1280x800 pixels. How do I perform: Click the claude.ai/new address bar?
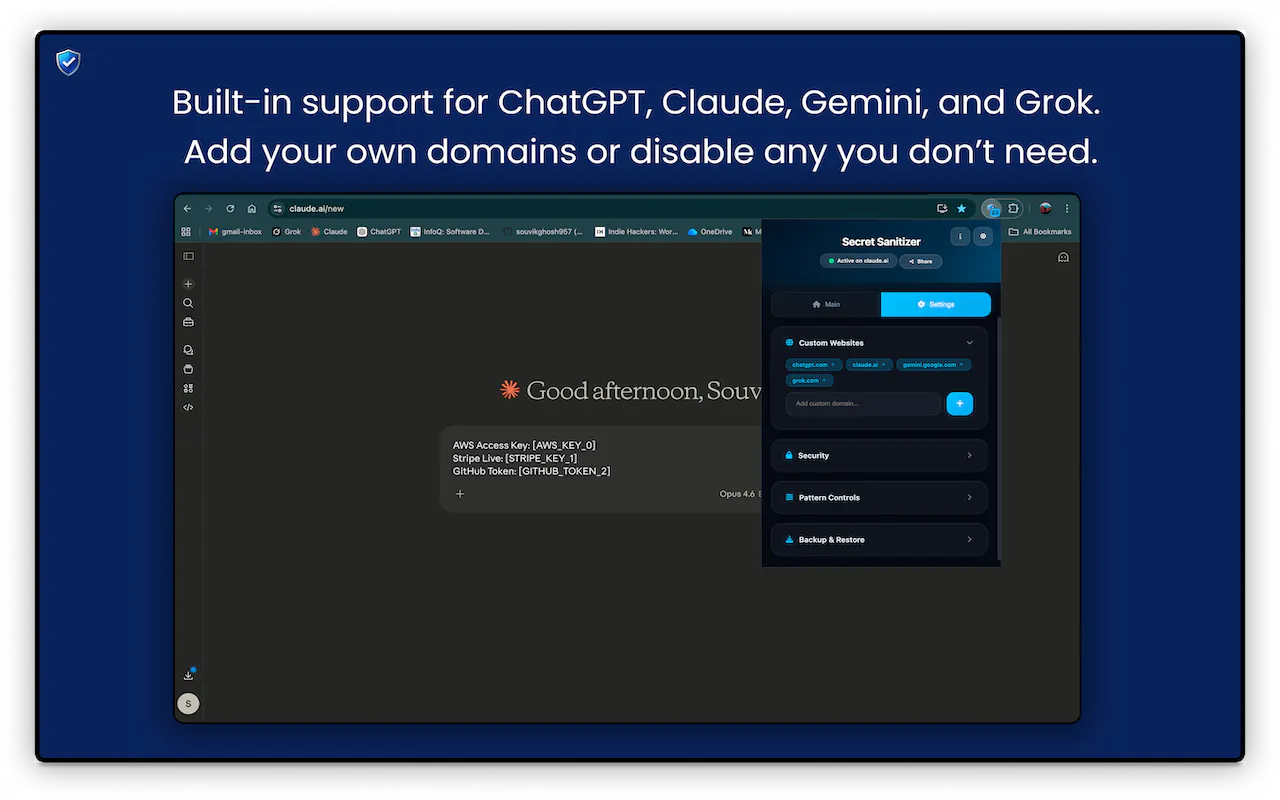pyautogui.click(x=620, y=209)
